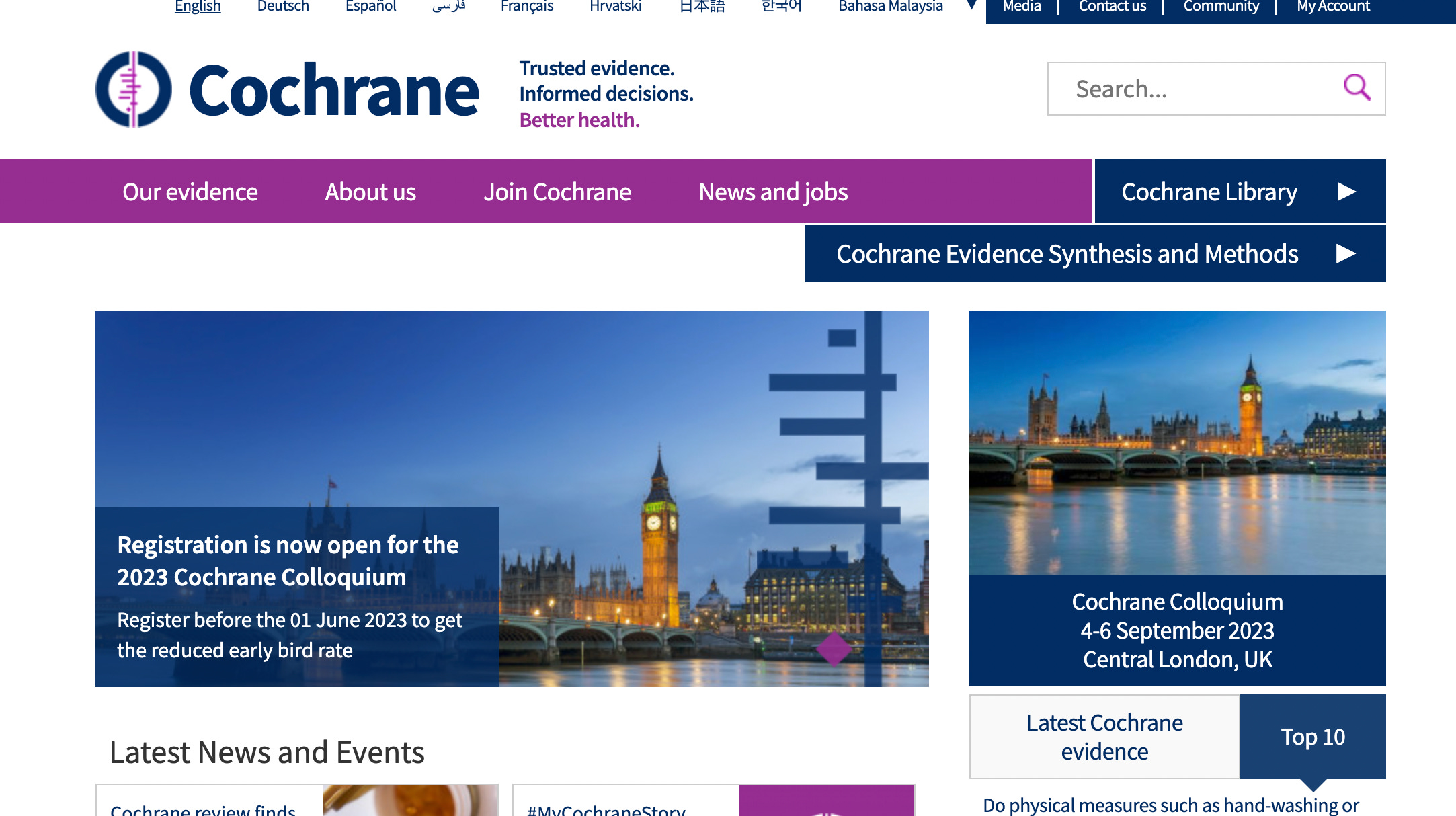Visit the Community section
This screenshot has height=816, width=1456.
1221,6
